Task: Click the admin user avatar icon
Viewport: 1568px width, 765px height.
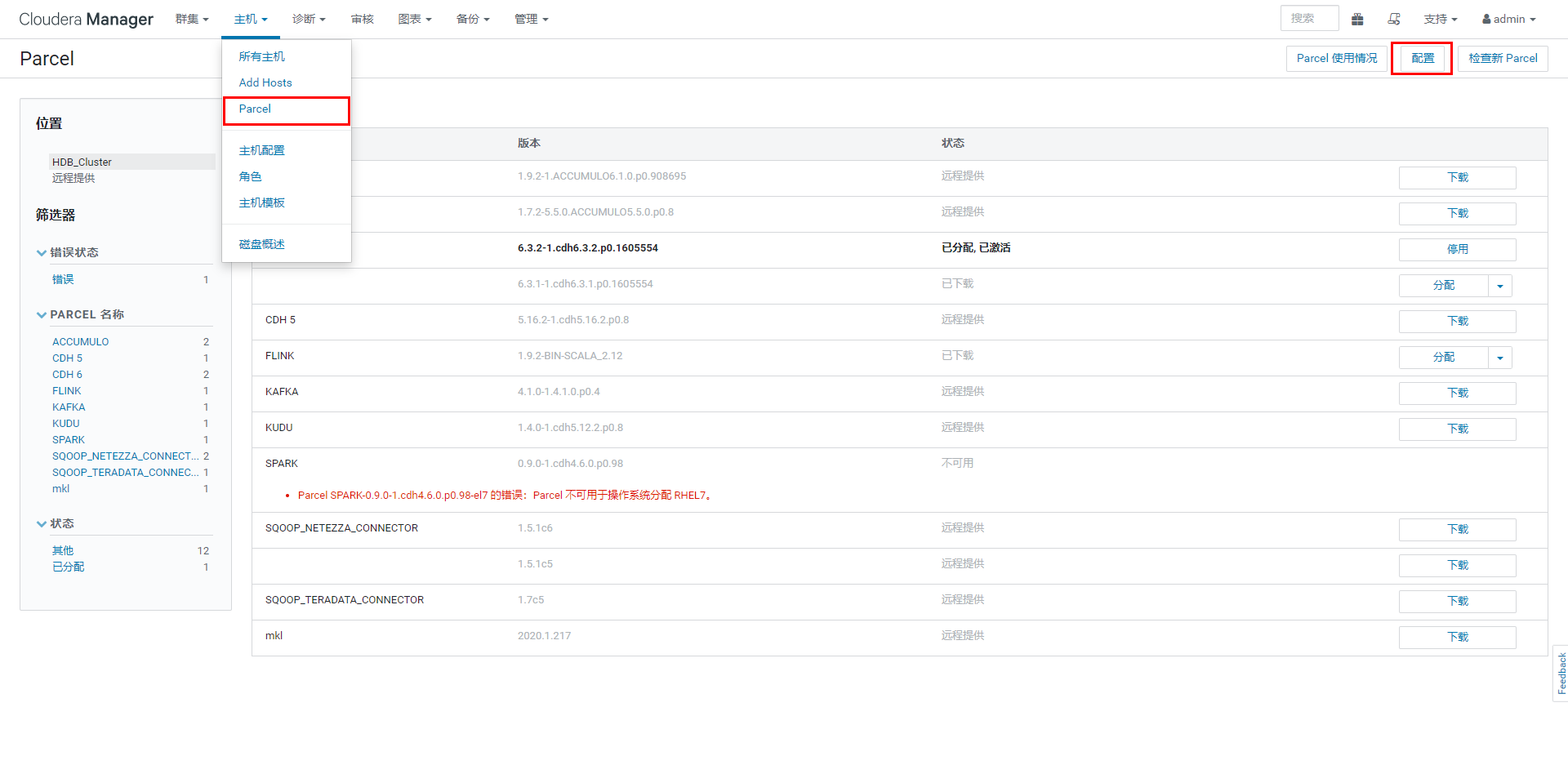Action: (1488, 19)
